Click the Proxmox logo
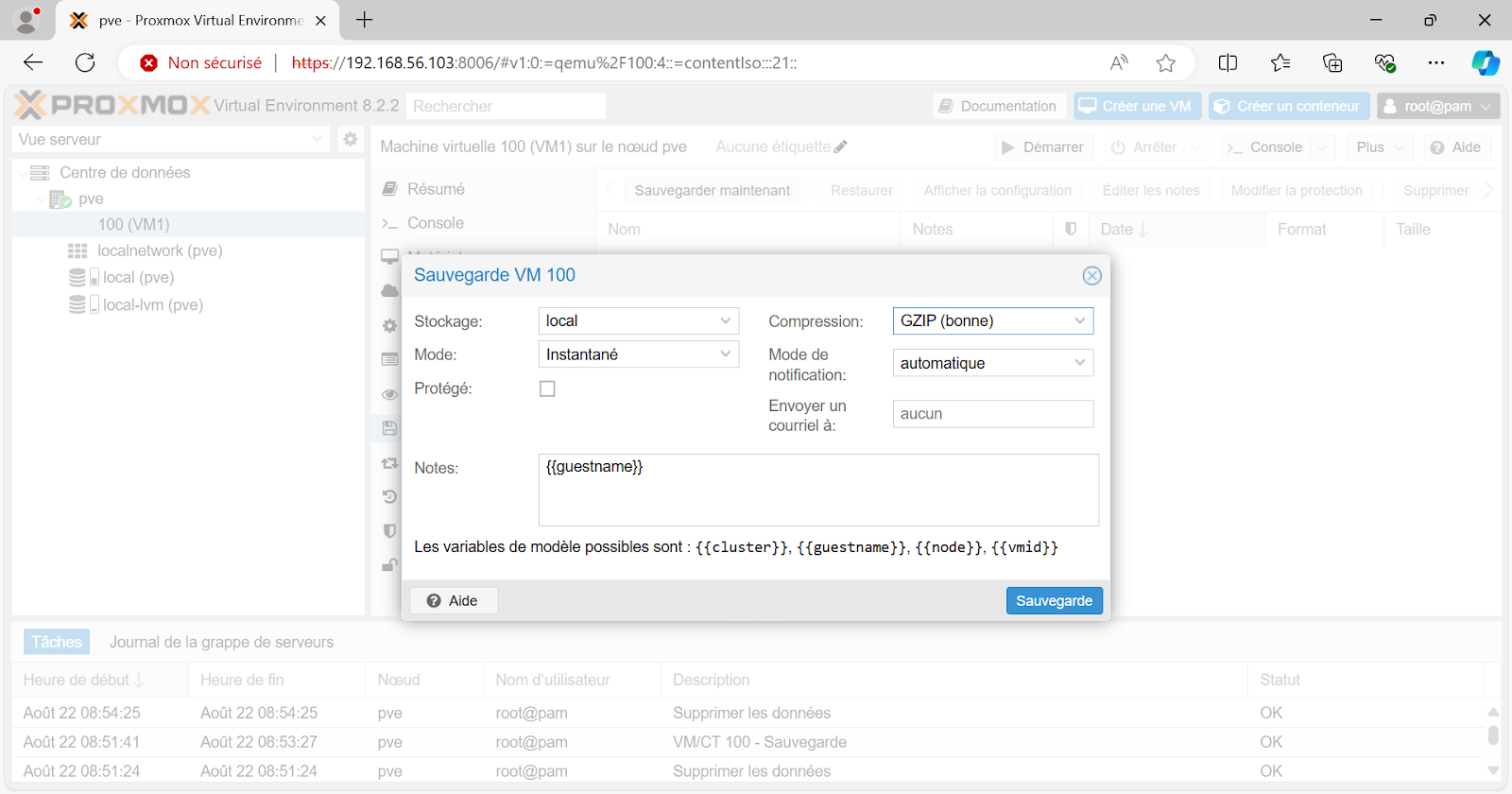 112,105
